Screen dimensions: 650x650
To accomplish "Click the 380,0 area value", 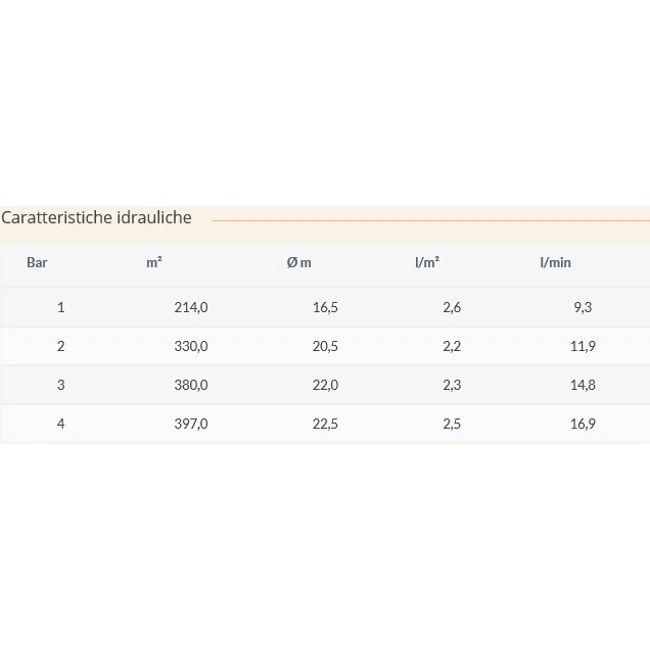I will coord(191,385).
